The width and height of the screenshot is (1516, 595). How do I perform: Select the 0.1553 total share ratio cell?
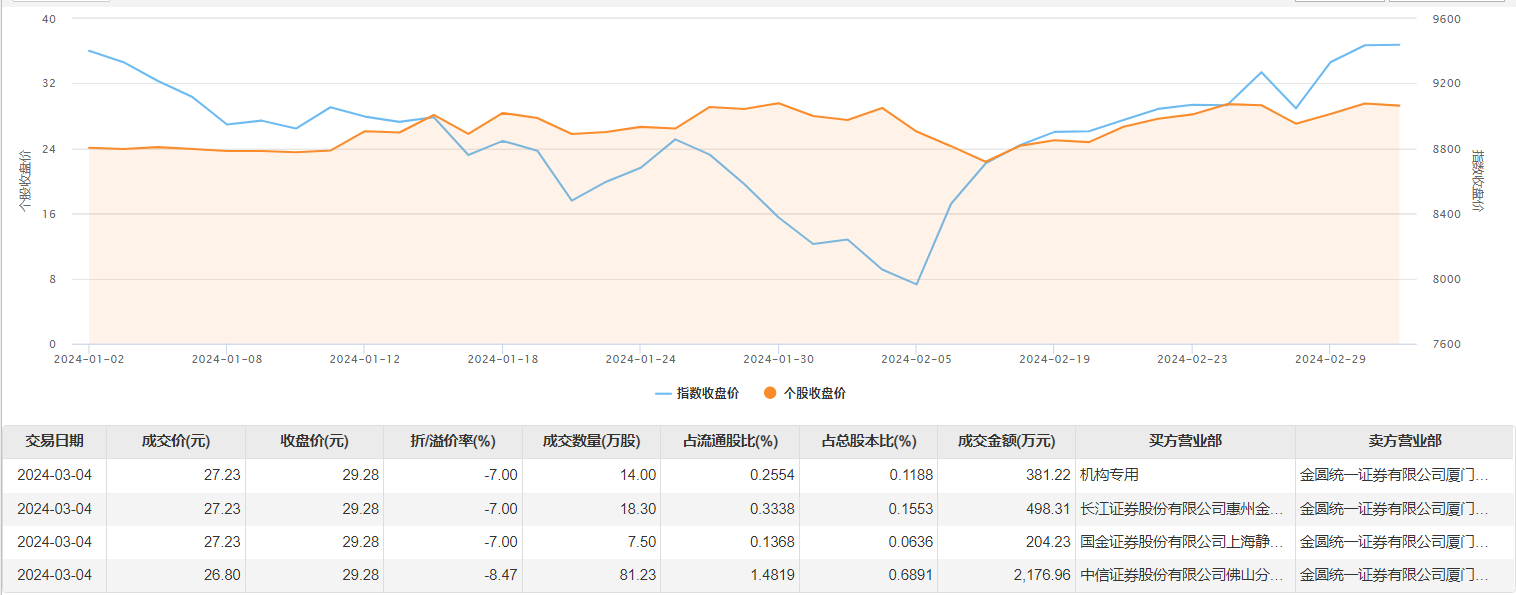click(868, 509)
